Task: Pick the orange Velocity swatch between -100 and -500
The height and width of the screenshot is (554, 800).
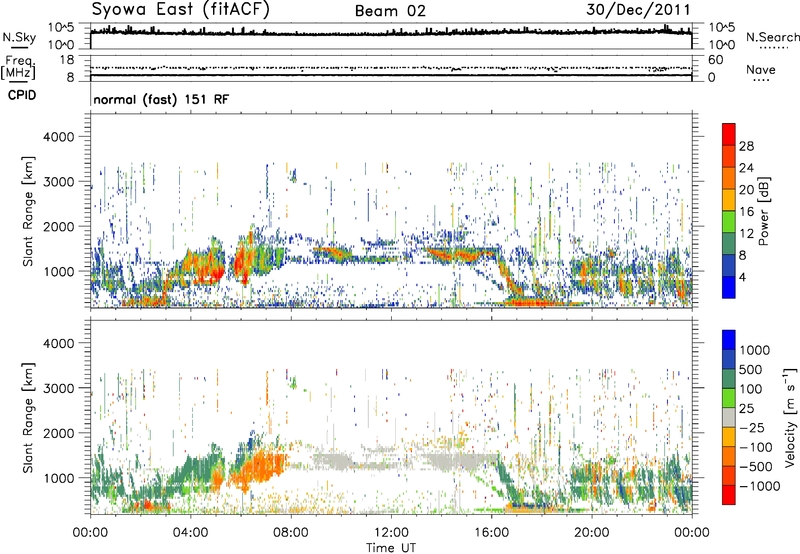Action: (729, 456)
